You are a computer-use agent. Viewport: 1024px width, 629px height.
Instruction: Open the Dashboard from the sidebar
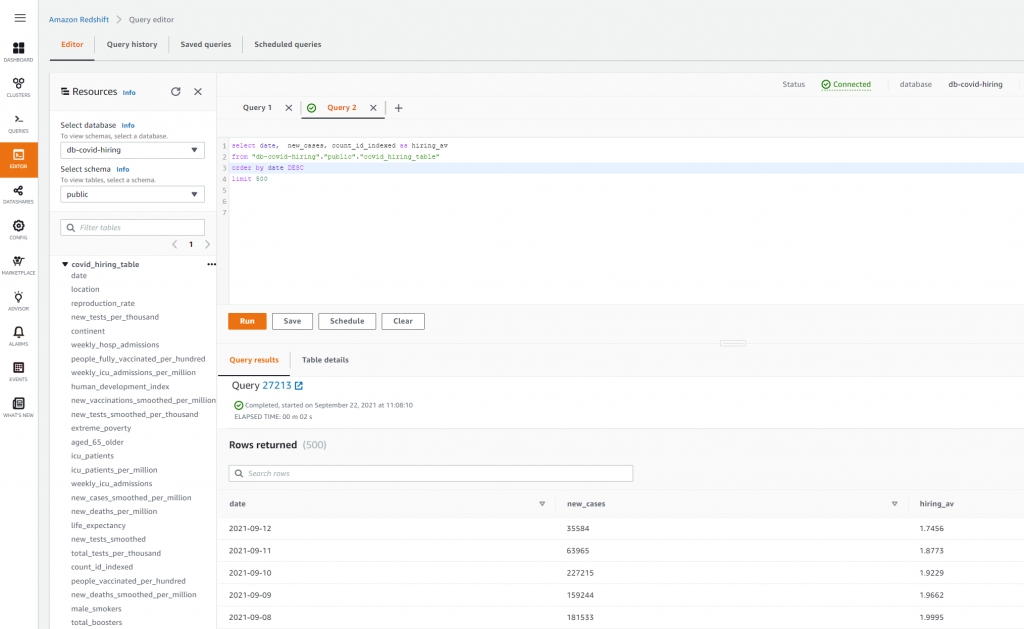coord(18,50)
